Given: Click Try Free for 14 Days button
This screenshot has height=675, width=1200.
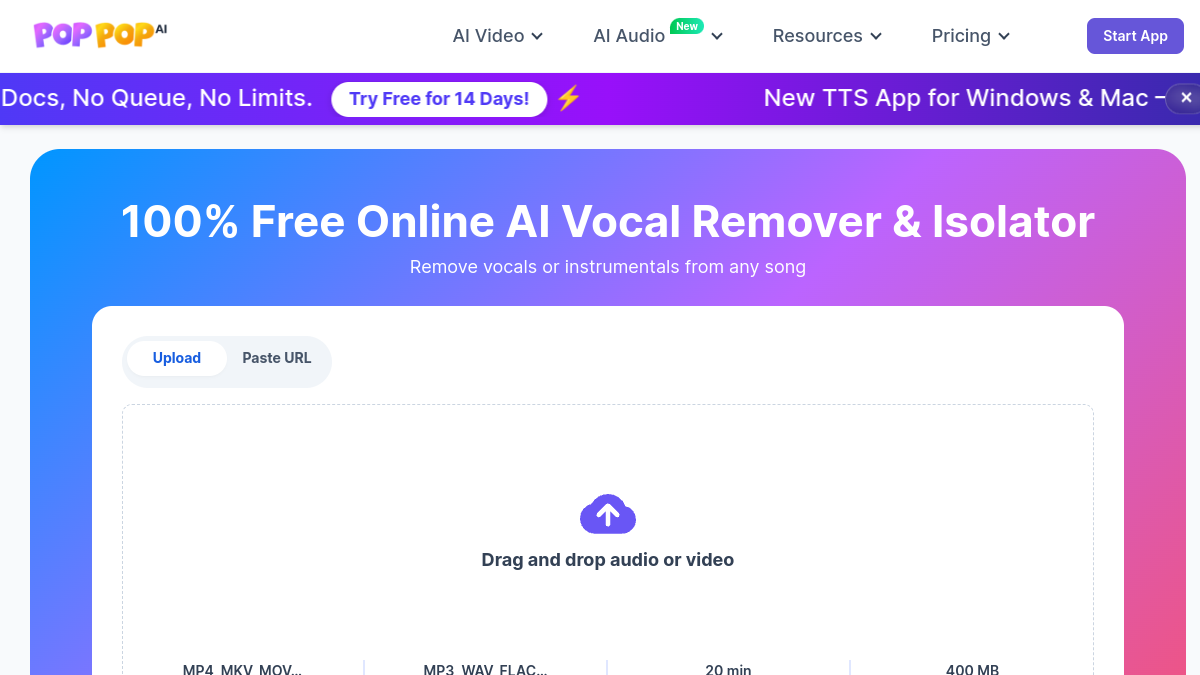Looking at the screenshot, I should (x=439, y=99).
